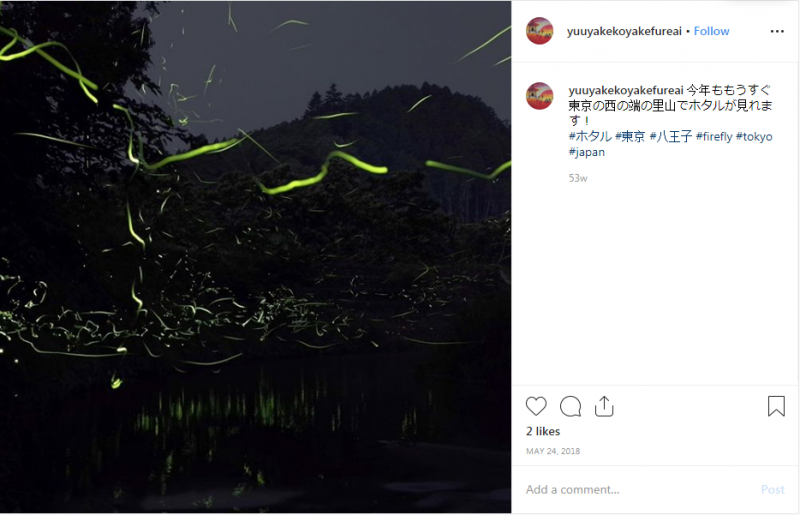The height and width of the screenshot is (515, 800).
Task: Open yuuyakekoyakefureai profile from header username
Action: point(624,31)
